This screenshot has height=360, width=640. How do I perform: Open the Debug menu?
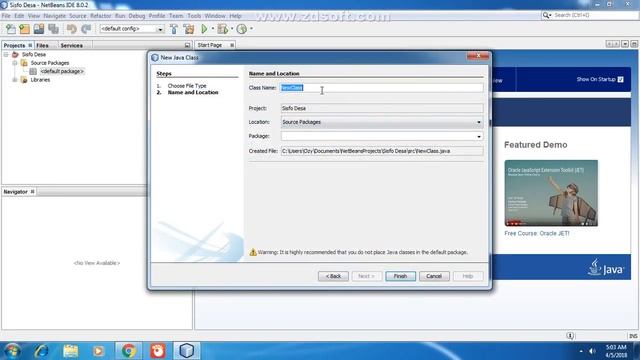coord(137,16)
